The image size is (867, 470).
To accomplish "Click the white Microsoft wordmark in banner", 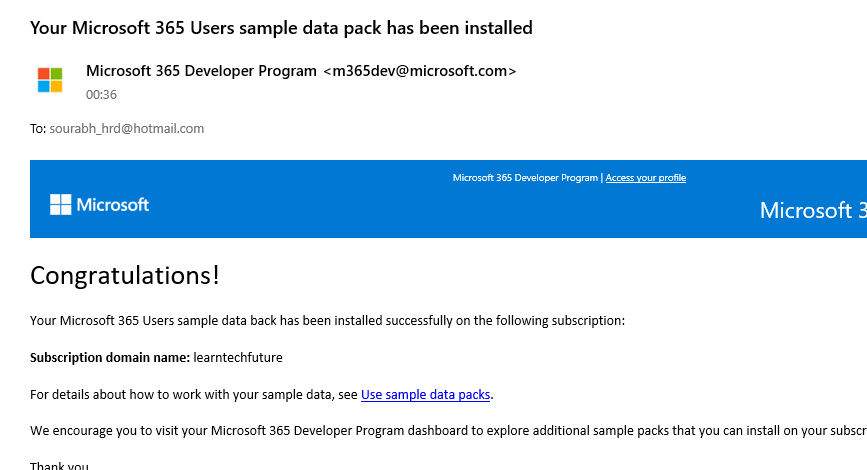I will [113, 205].
